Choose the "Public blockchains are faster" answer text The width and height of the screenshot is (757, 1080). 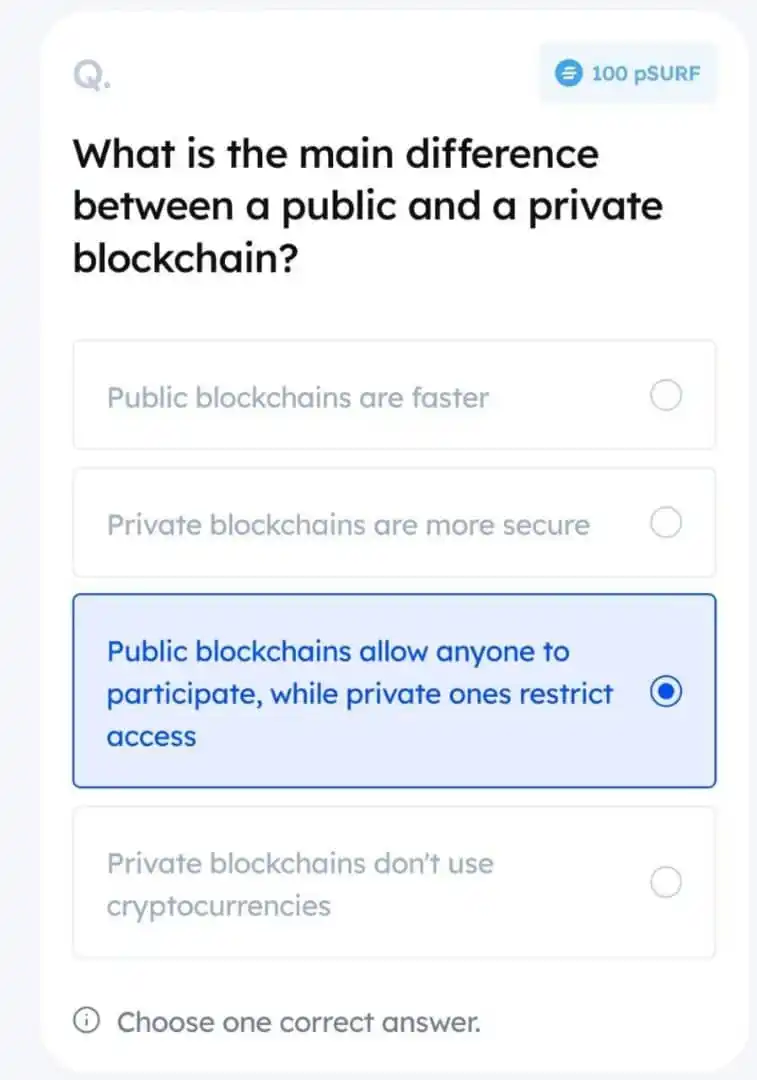(298, 397)
